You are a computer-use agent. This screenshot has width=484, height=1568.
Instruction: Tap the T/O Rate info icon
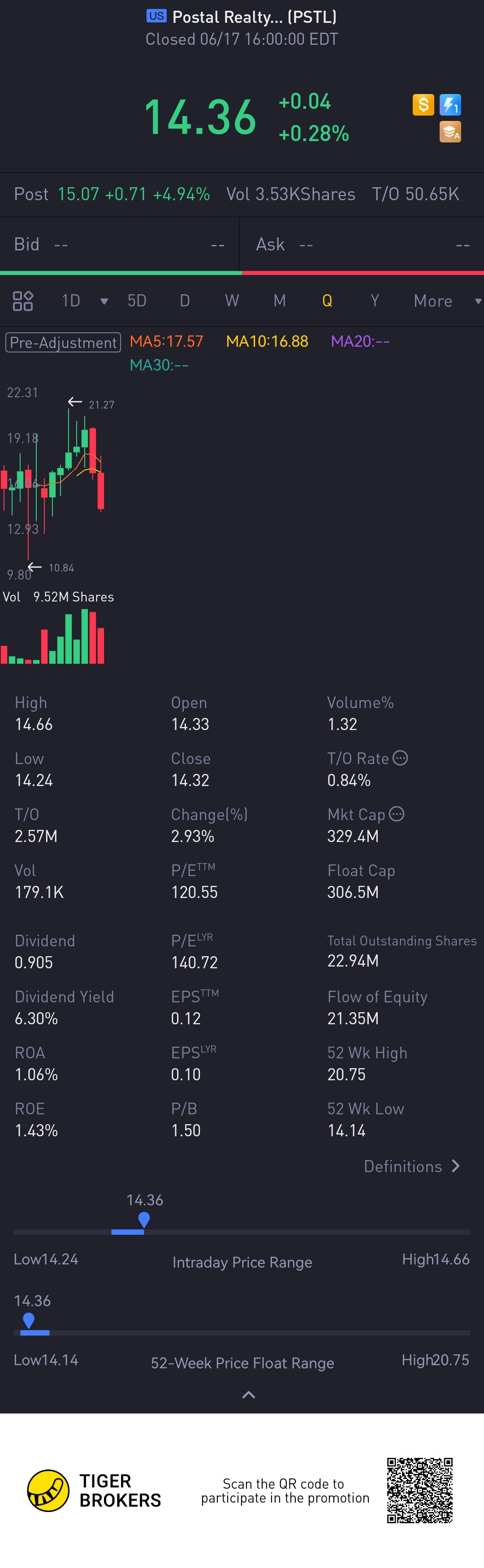click(400, 758)
